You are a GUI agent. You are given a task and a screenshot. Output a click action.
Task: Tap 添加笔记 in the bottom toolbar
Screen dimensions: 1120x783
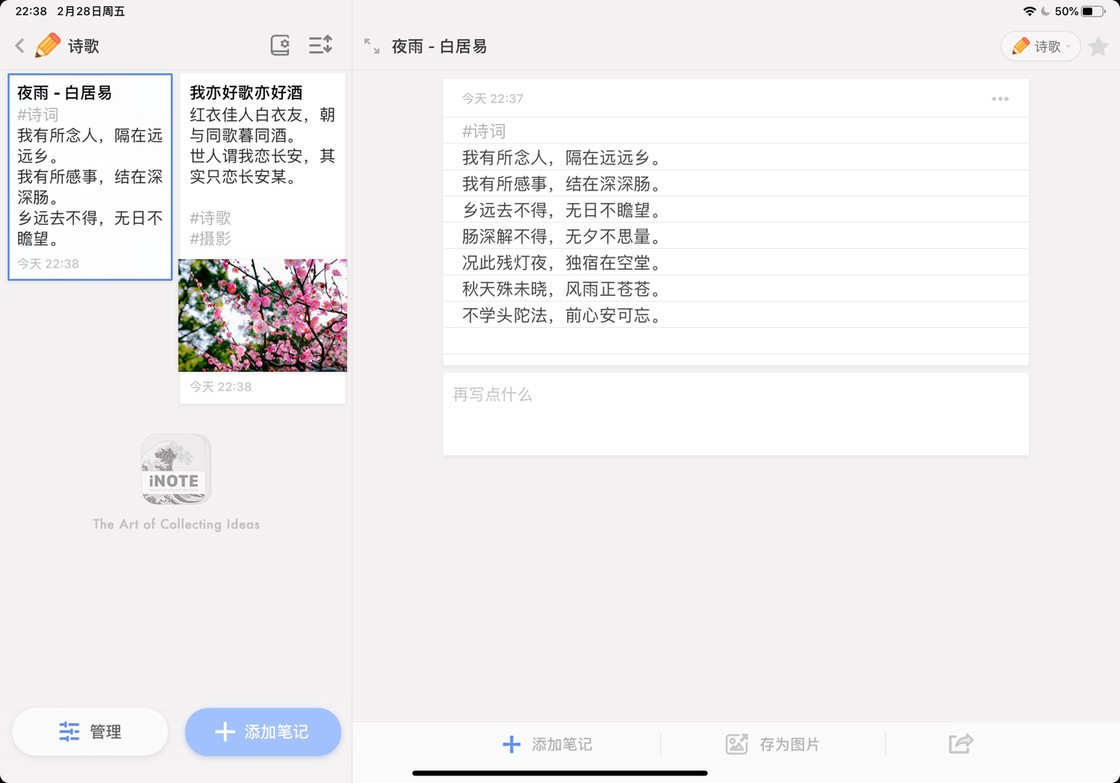point(548,744)
